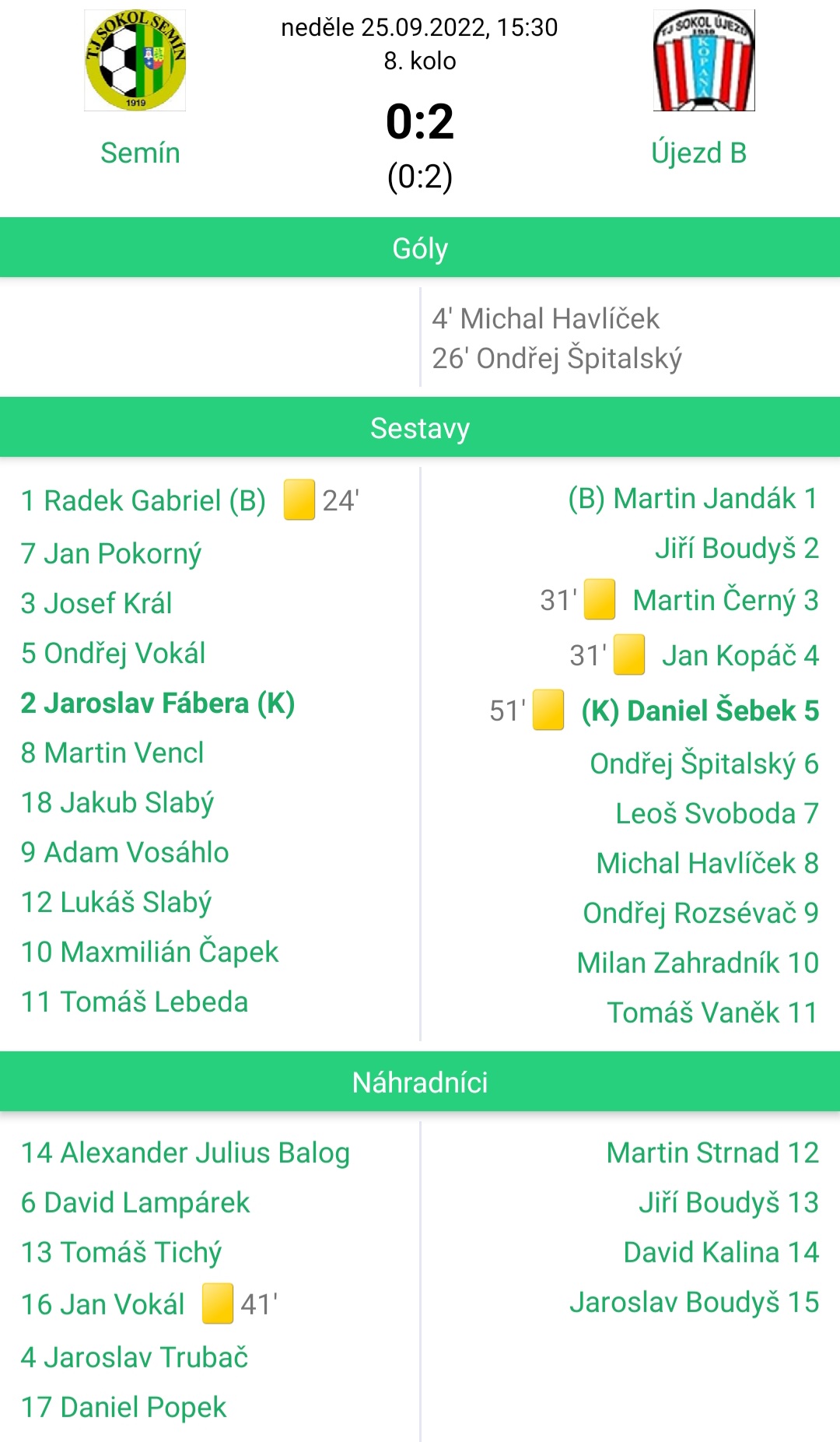This screenshot has height=1442, width=840.
Task: Tap Daniel Šebek's yellow card icon
Action: [548, 710]
